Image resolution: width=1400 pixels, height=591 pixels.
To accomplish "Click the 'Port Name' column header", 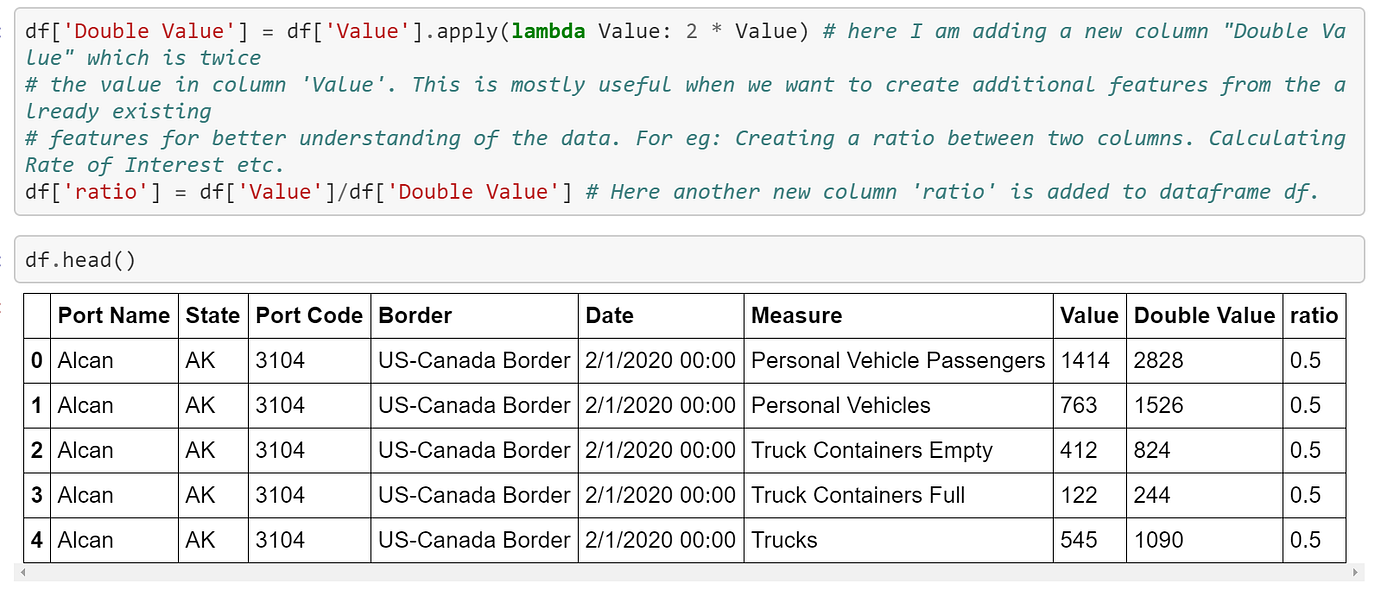I will click(x=114, y=316).
